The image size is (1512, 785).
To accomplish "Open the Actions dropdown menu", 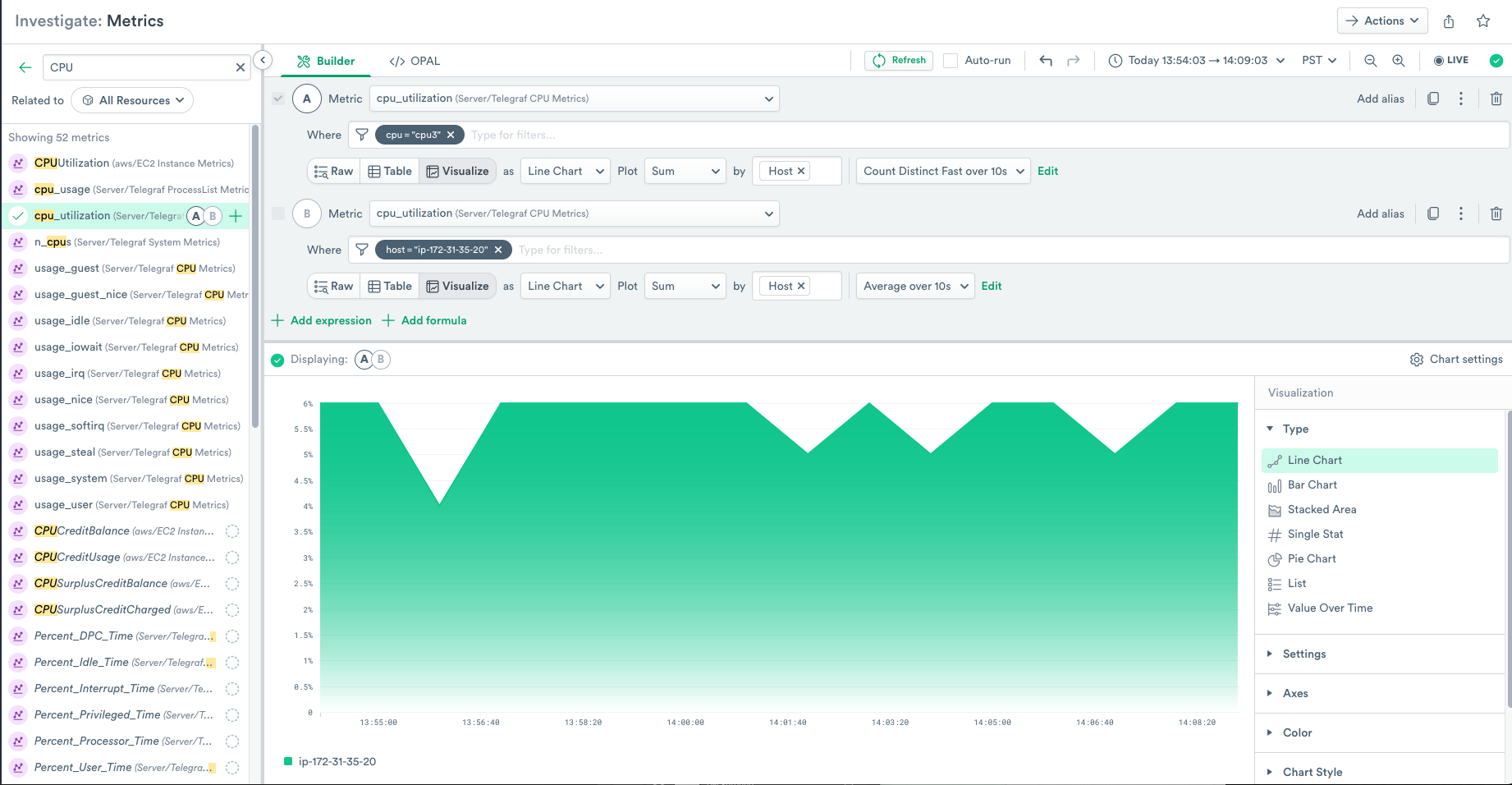I will tap(1382, 21).
